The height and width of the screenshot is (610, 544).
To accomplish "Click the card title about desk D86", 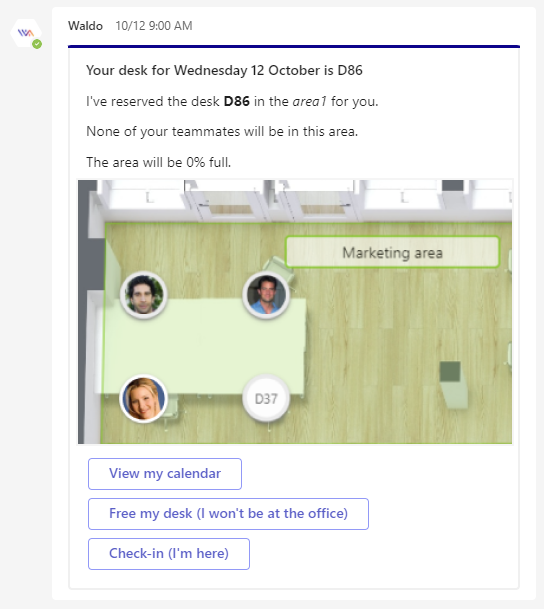I will tap(224, 70).
